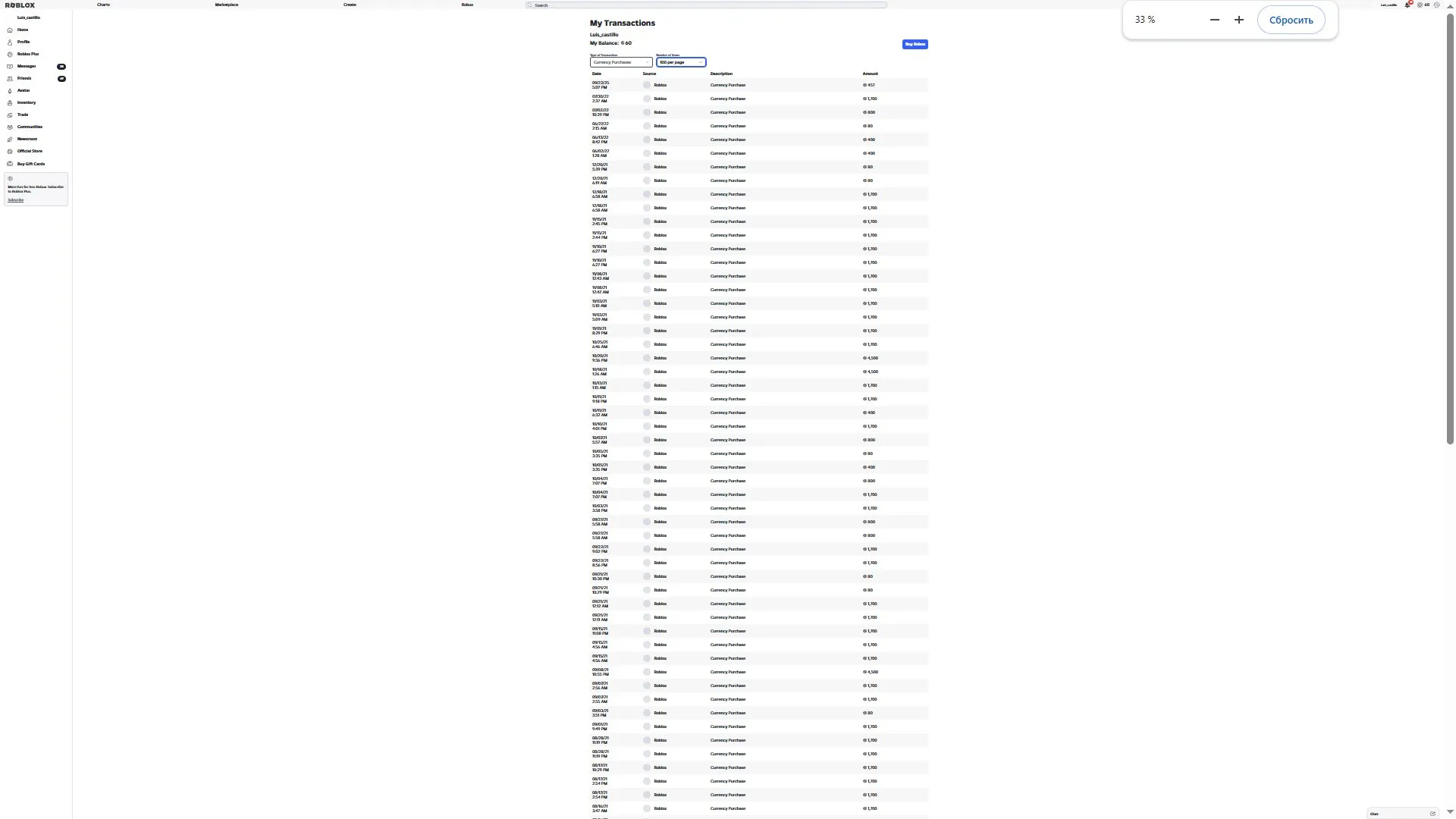The height and width of the screenshot is (819, 1456).
Task: Expand the Currency Purchases transaction type dropdown
Action: [x=621, y=62]
